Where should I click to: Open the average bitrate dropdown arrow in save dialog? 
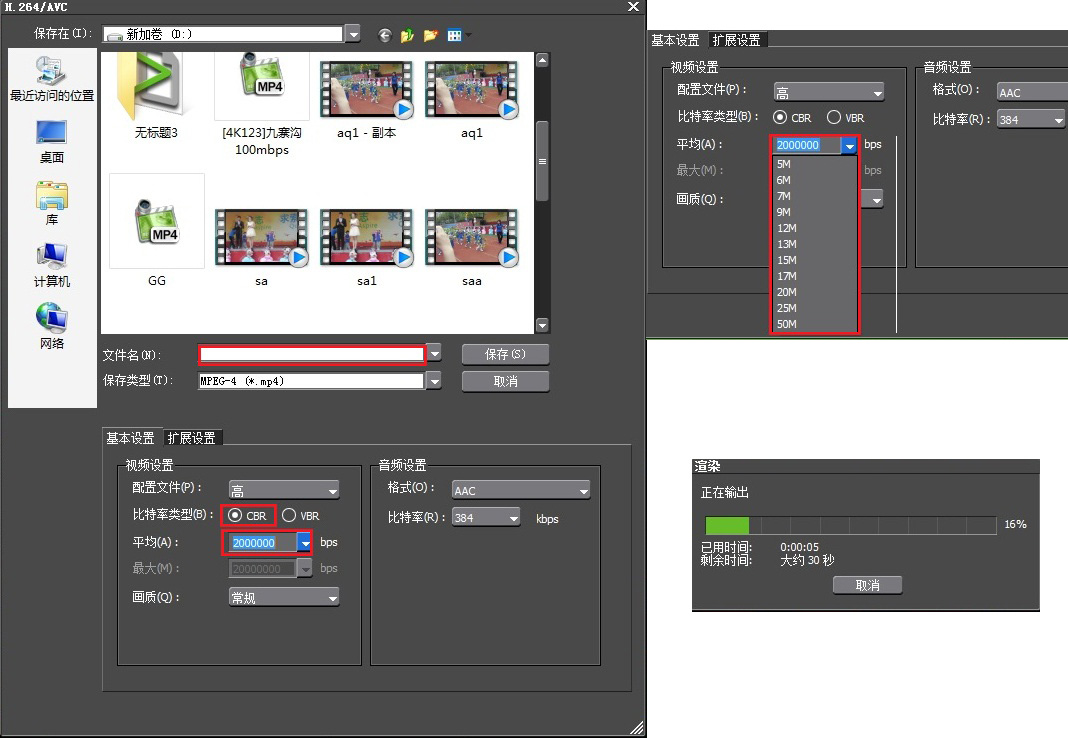[305, 543]
